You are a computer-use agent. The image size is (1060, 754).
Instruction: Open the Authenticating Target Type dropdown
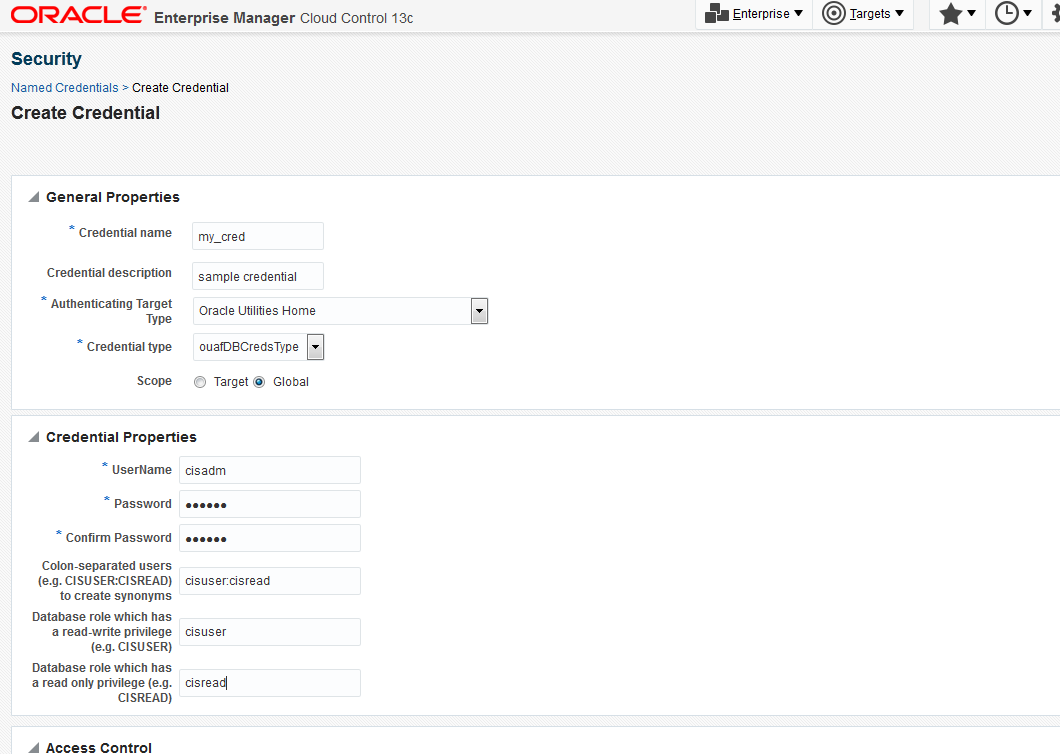(479, 311)
